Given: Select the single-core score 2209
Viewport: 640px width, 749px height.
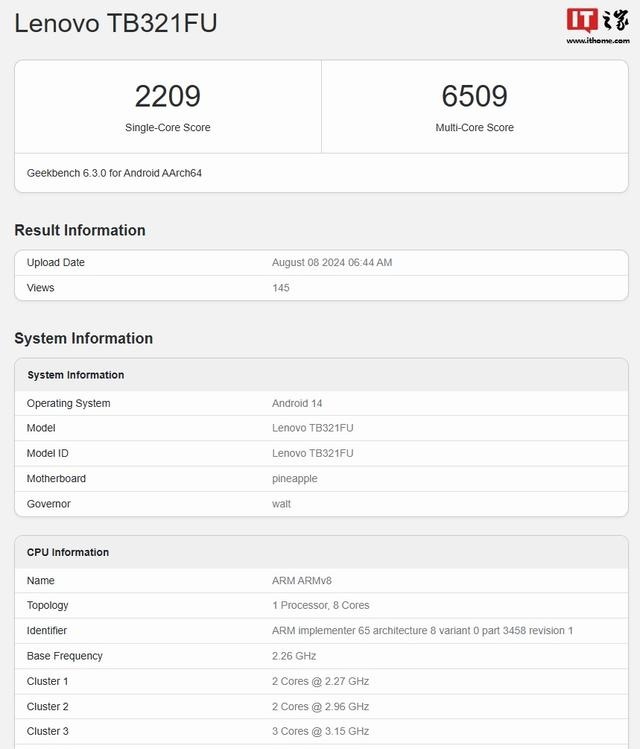Looking at the screenshot, I should click(x=168, y=96).
